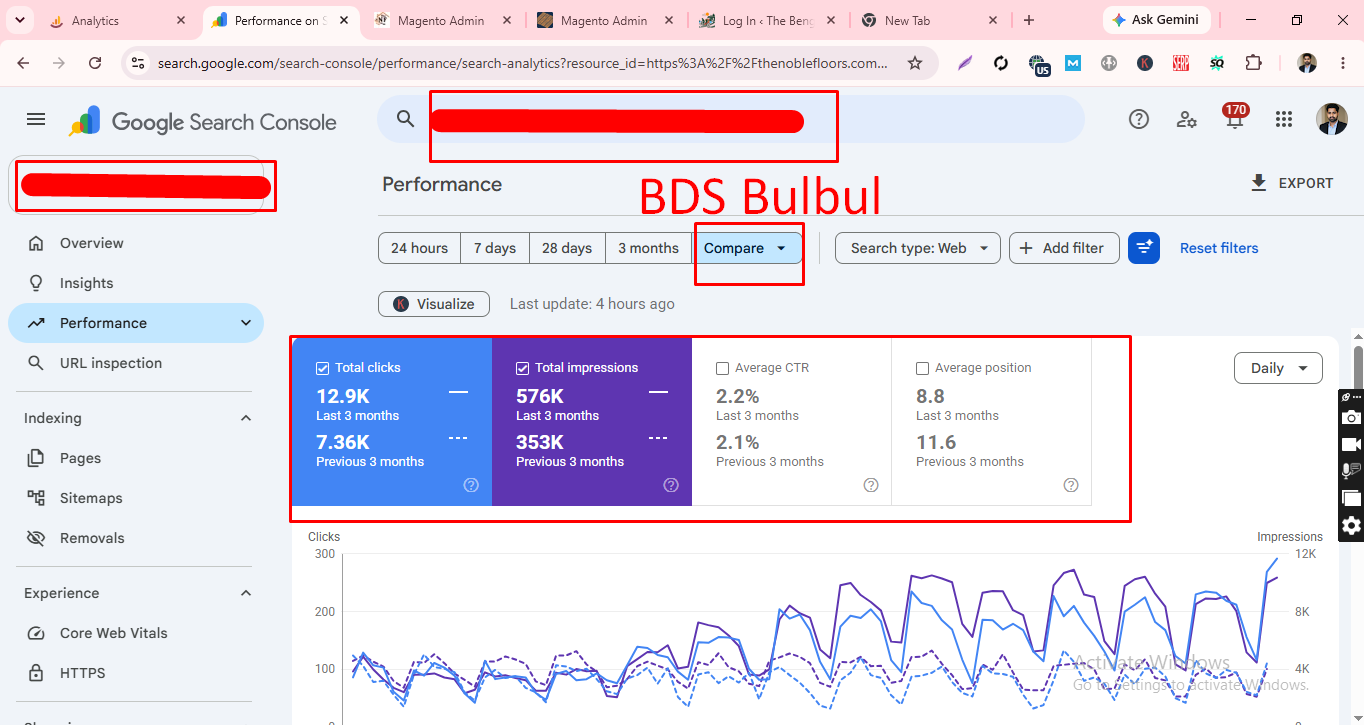Click the Add filter button

pos(1064,248)
